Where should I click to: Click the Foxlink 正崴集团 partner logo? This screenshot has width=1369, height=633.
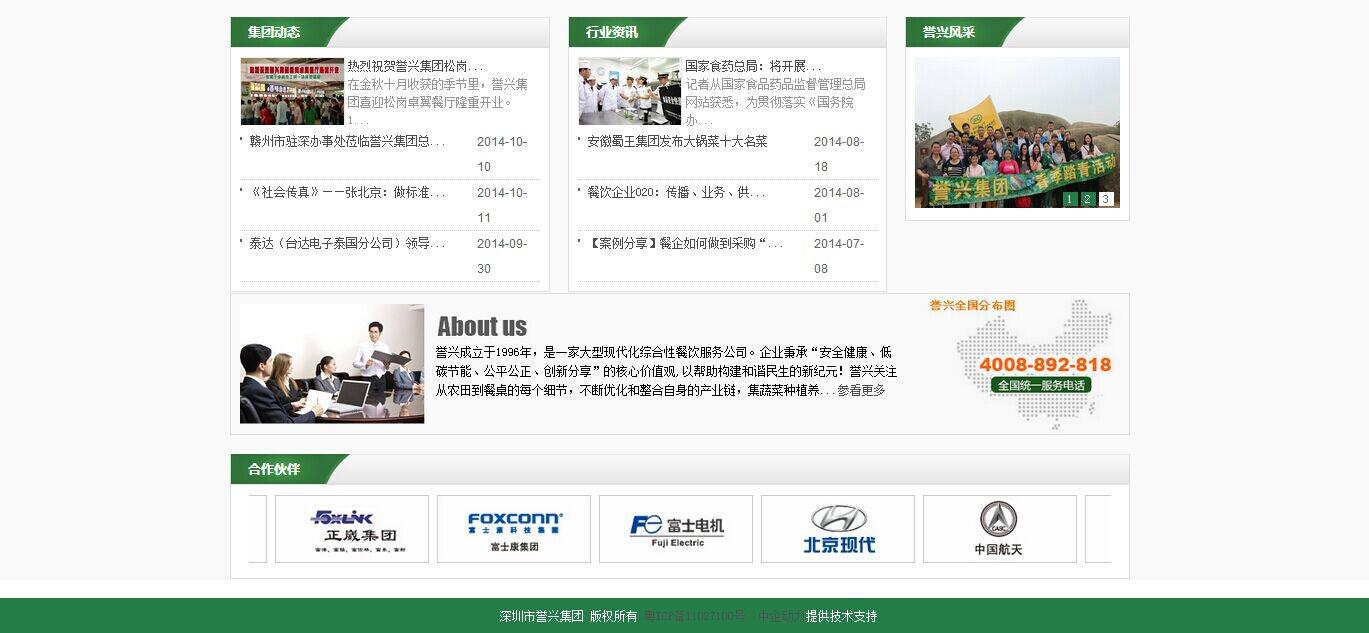[352, 529]
